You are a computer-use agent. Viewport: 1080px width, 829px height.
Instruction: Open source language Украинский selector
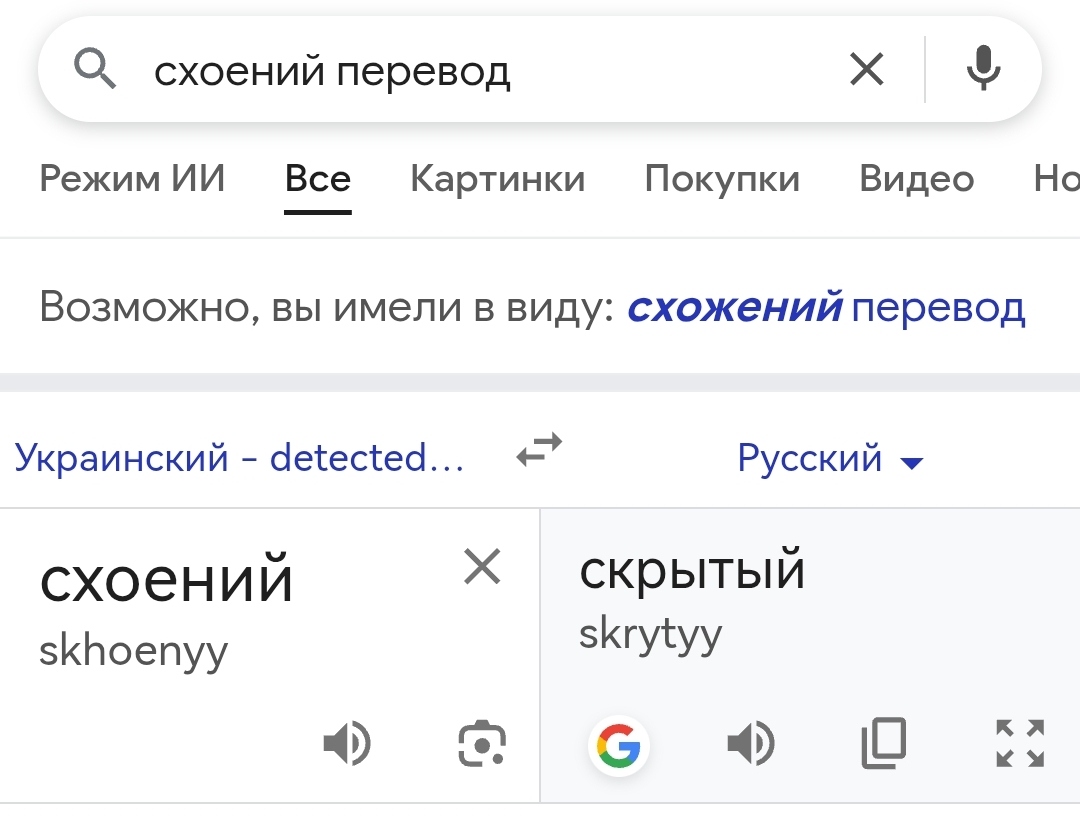point(240,458)
